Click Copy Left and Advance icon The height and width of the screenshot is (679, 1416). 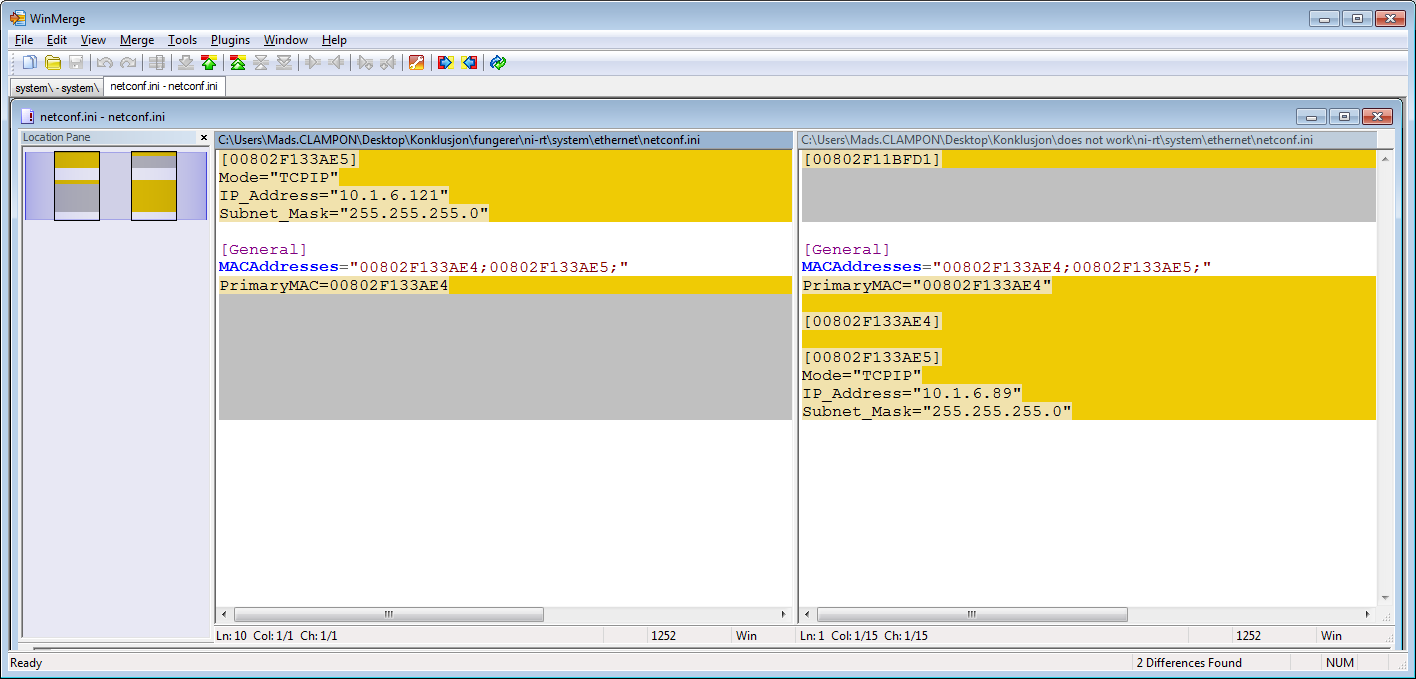[x=388, y=62]
